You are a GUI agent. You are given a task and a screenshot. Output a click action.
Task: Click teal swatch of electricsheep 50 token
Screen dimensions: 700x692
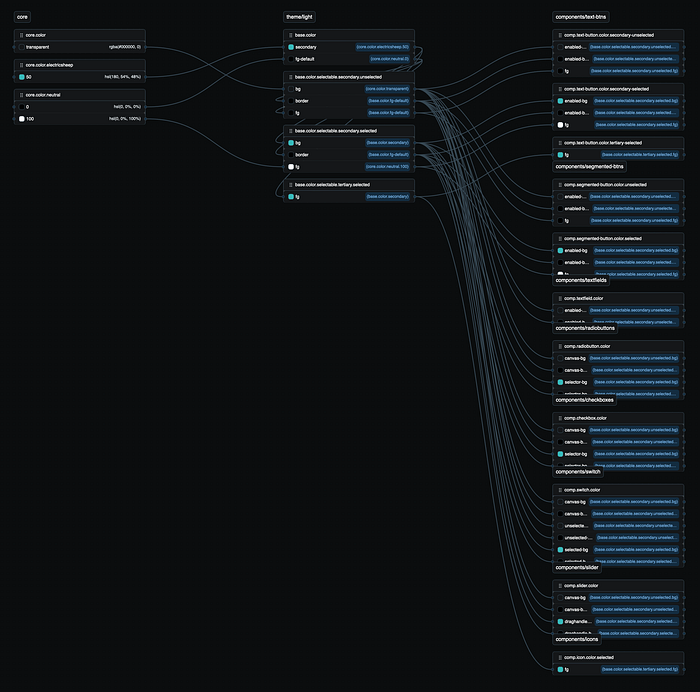tap(21, 77)
